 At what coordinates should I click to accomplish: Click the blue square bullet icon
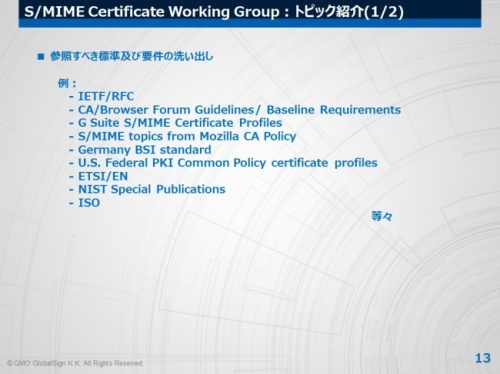pos(41,56)
